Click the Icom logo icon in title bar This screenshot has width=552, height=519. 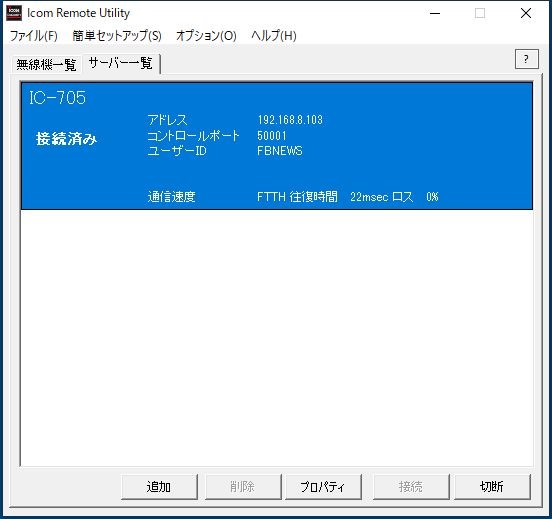click(x=14, y=13)
